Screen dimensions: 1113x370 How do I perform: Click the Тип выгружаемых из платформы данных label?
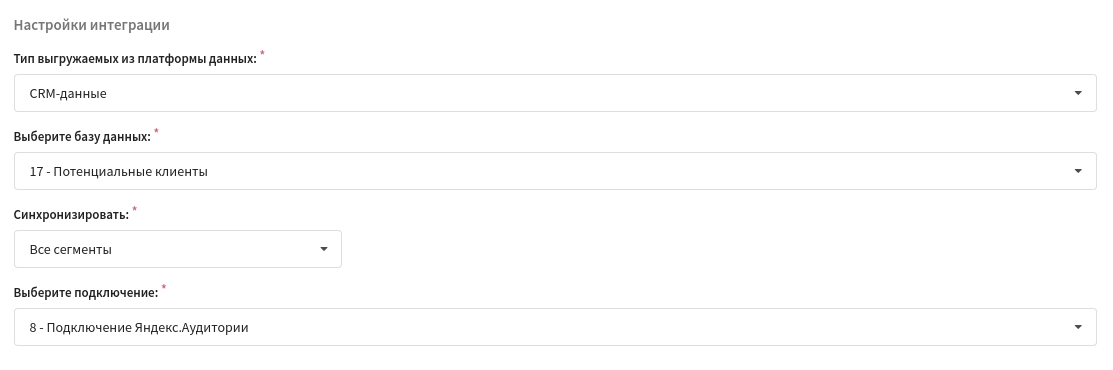135,59
